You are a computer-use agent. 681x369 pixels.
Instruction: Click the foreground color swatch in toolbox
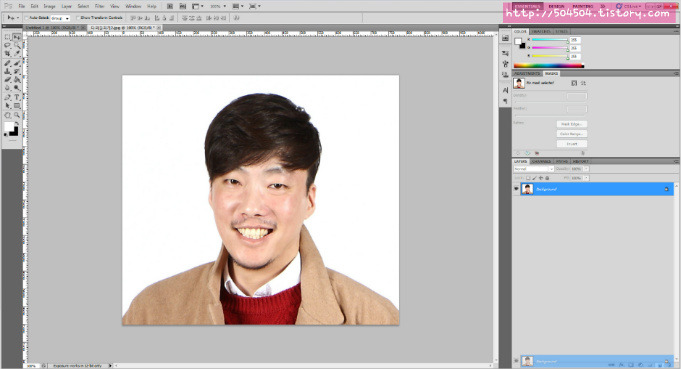coord(9,127)
